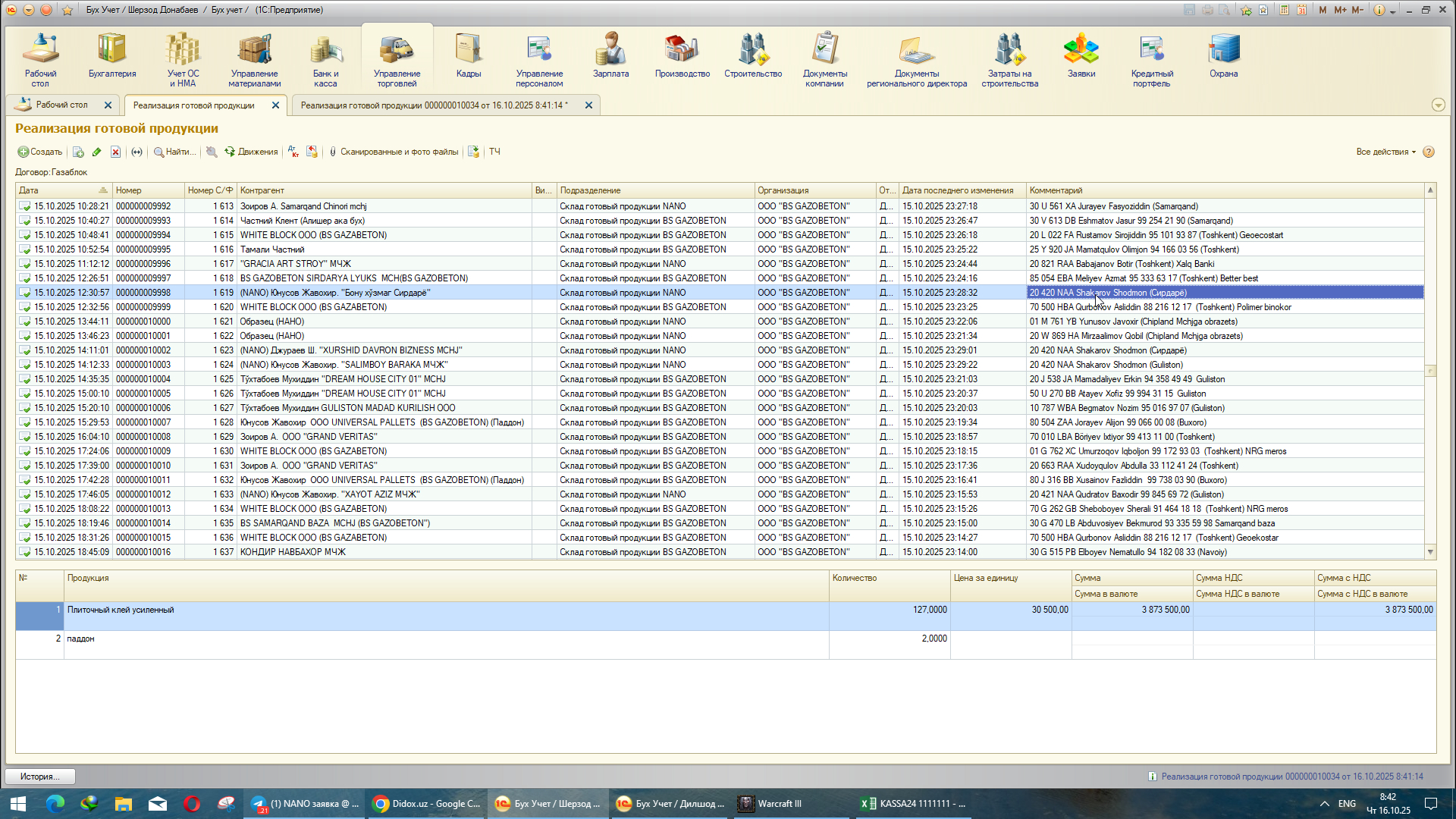Switch to the Рабочий стол tab
Viewport: 1456px width, 819px height.
click(61, 105)
